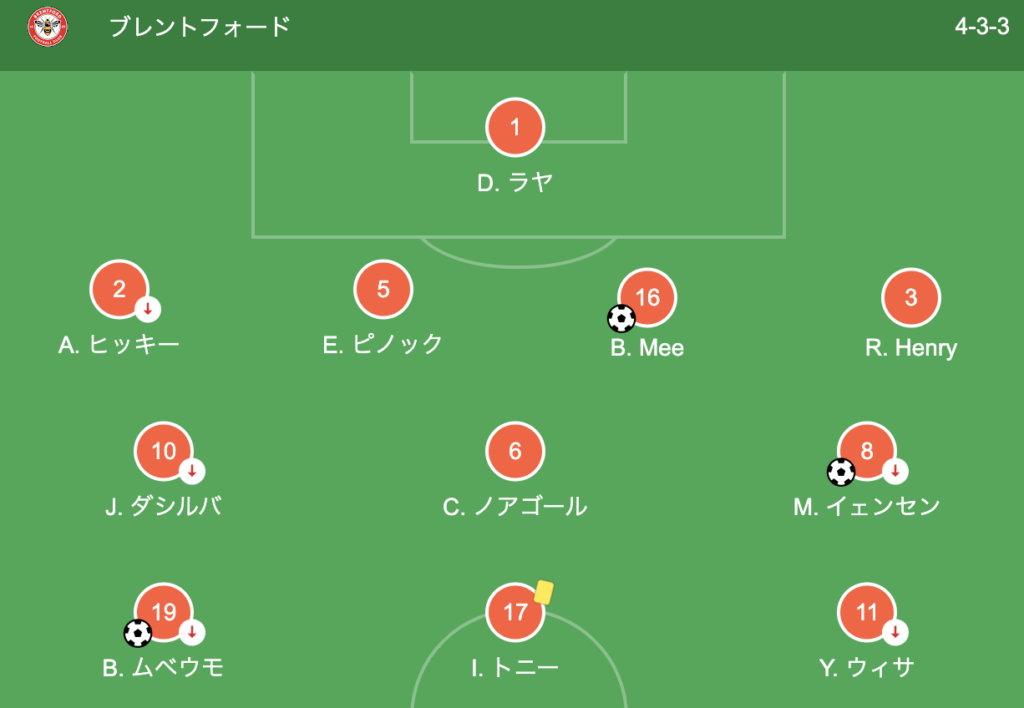Viewport: 1024px width, 708px height.
Task: Select player number 6 circle
Action: tap(515, 451)
